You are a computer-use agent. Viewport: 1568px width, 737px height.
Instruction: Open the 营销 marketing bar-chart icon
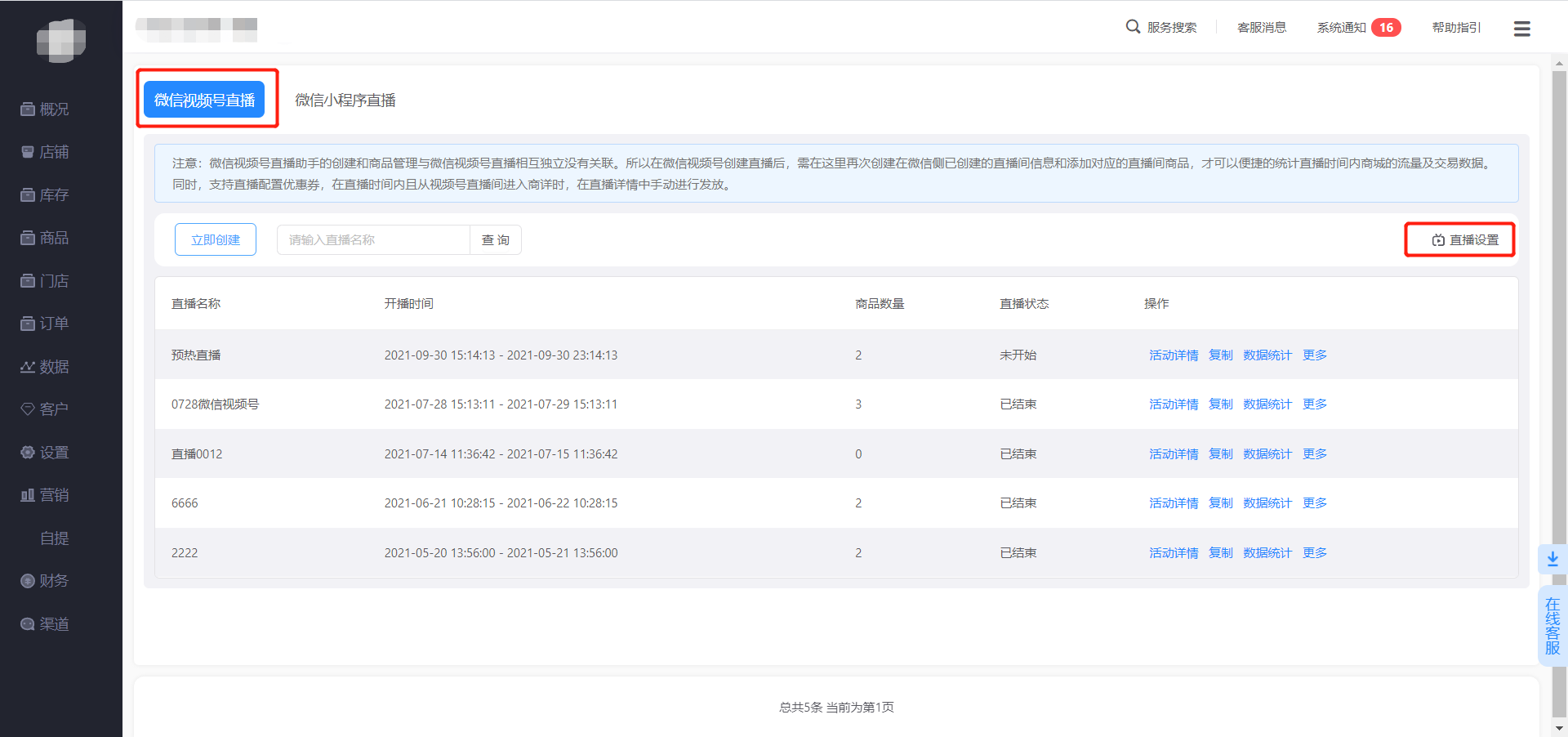point(28,495)
